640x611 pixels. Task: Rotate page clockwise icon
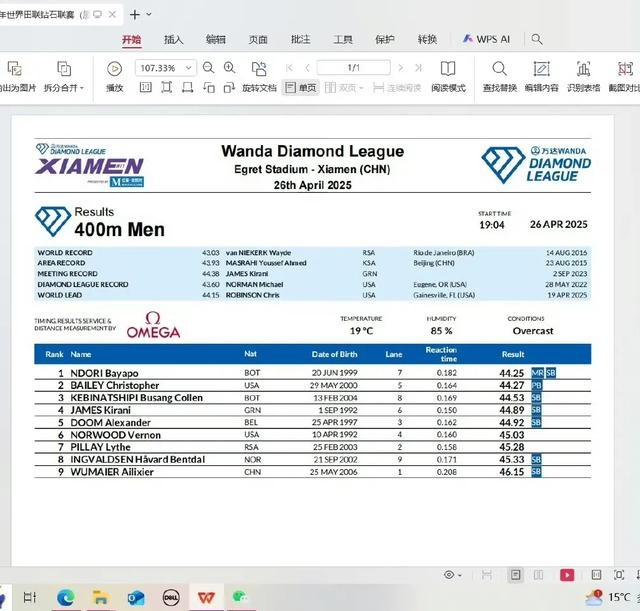(x=229, y=88)
